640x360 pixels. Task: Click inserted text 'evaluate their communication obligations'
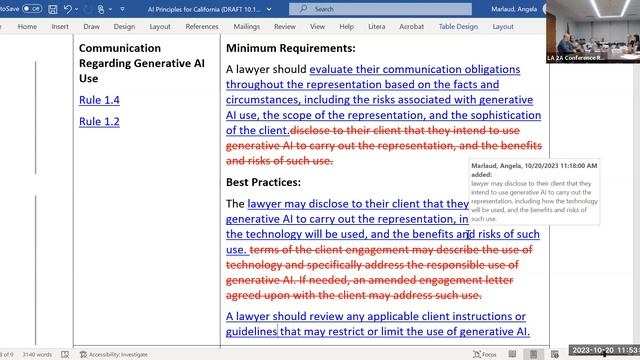pyautogui.click(x=415, y=69)
